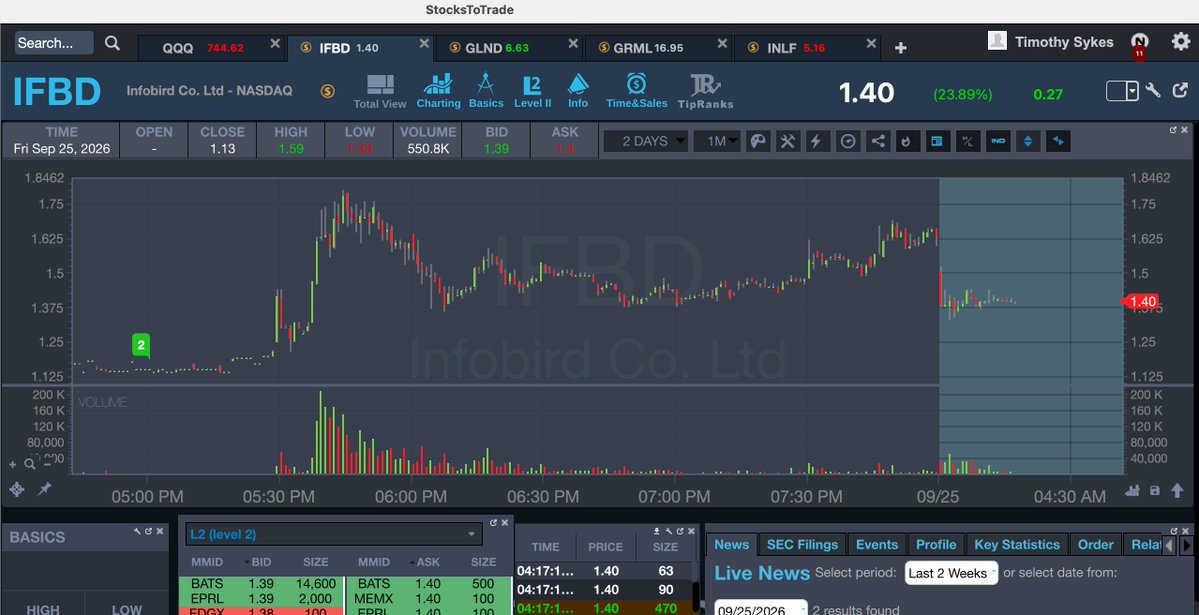Image resolution: width=1199 pixels, height=615 pixels.
Task: Click the bar chart icon at chart bottom right
Action: tap(1132, 490)
